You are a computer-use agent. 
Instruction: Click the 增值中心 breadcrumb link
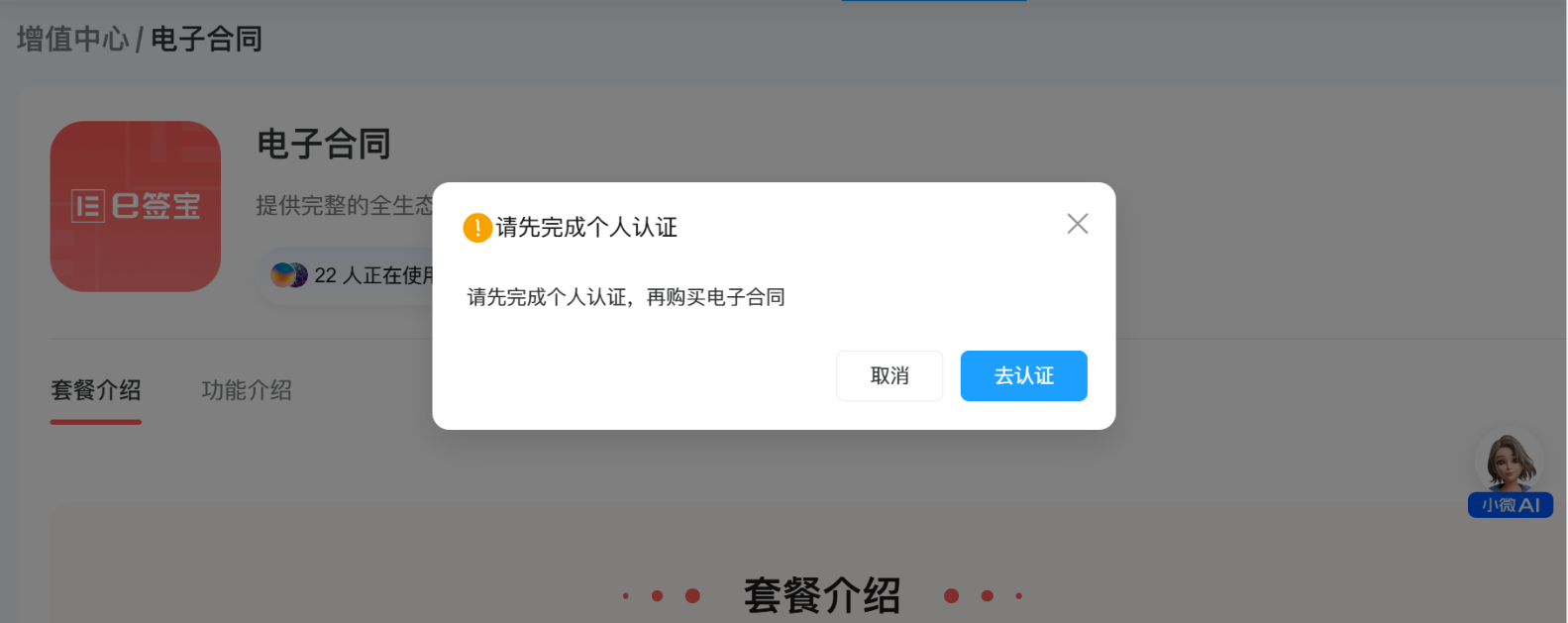(x=72, y=39)
